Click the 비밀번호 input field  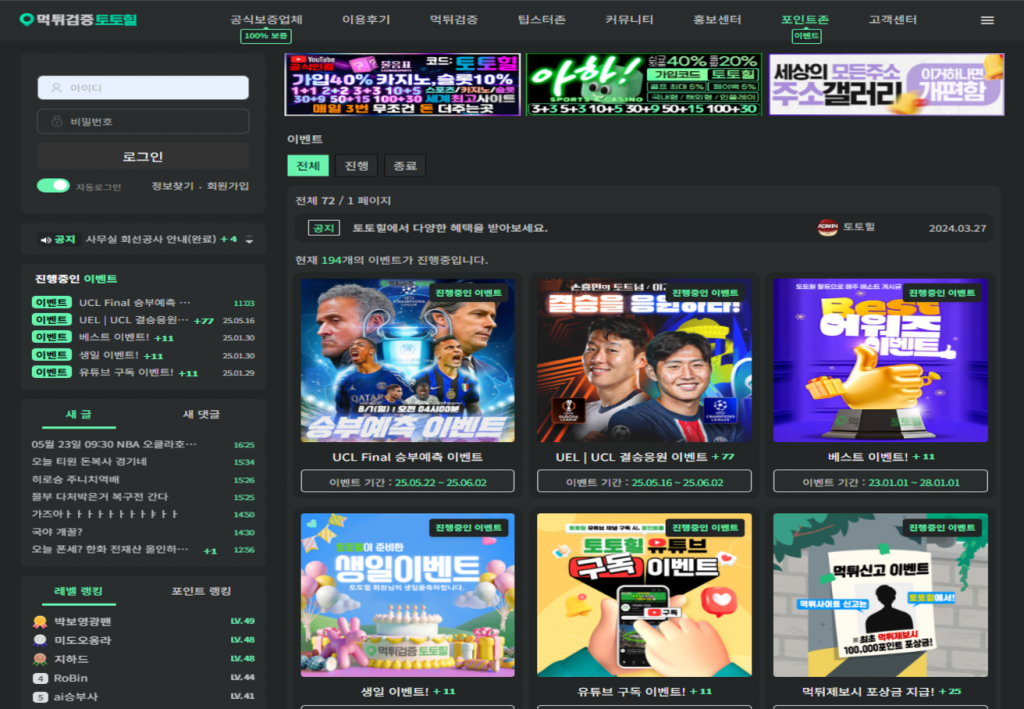point(143,121)
